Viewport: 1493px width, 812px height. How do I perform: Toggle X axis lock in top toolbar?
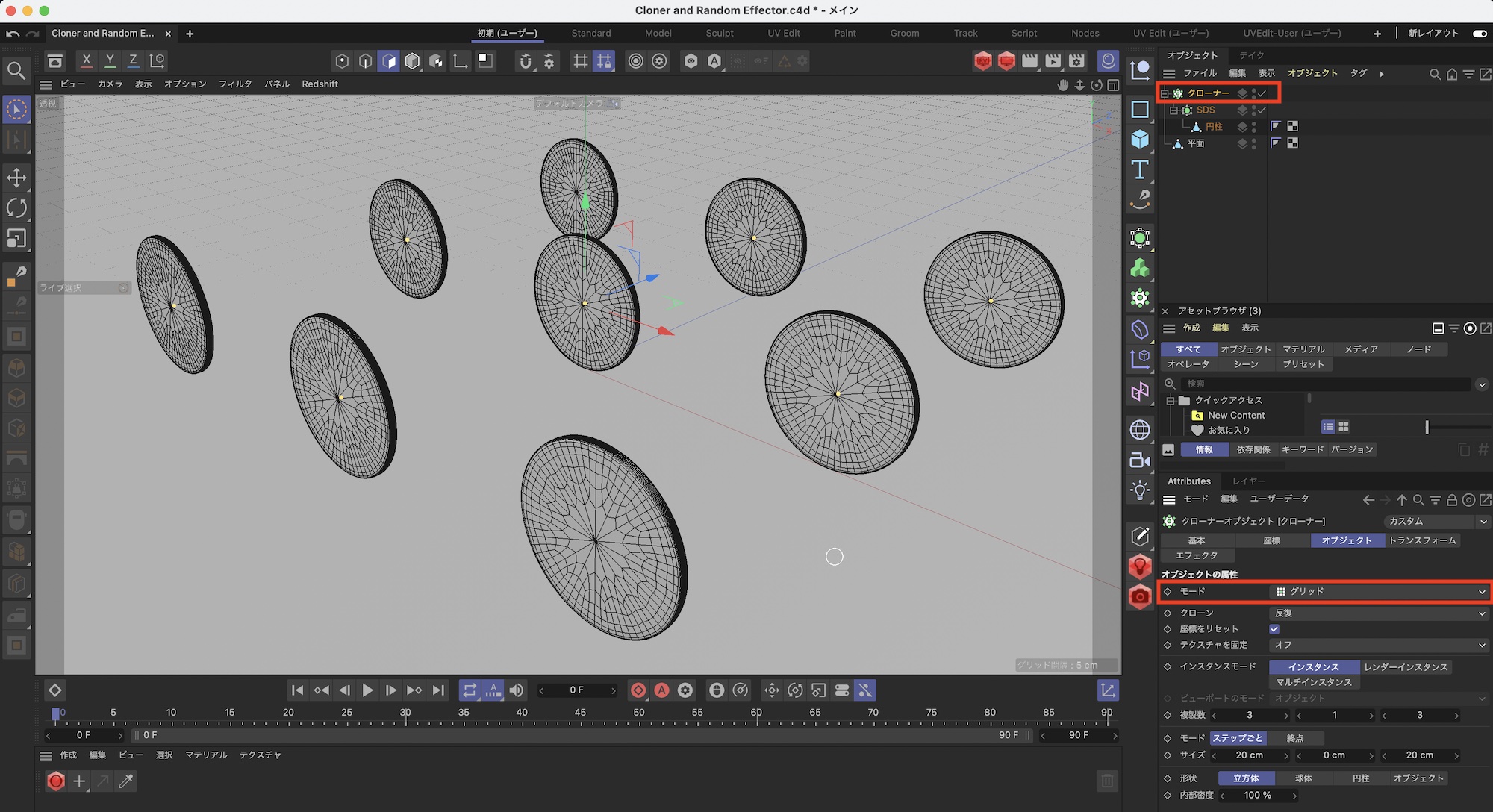87,60
